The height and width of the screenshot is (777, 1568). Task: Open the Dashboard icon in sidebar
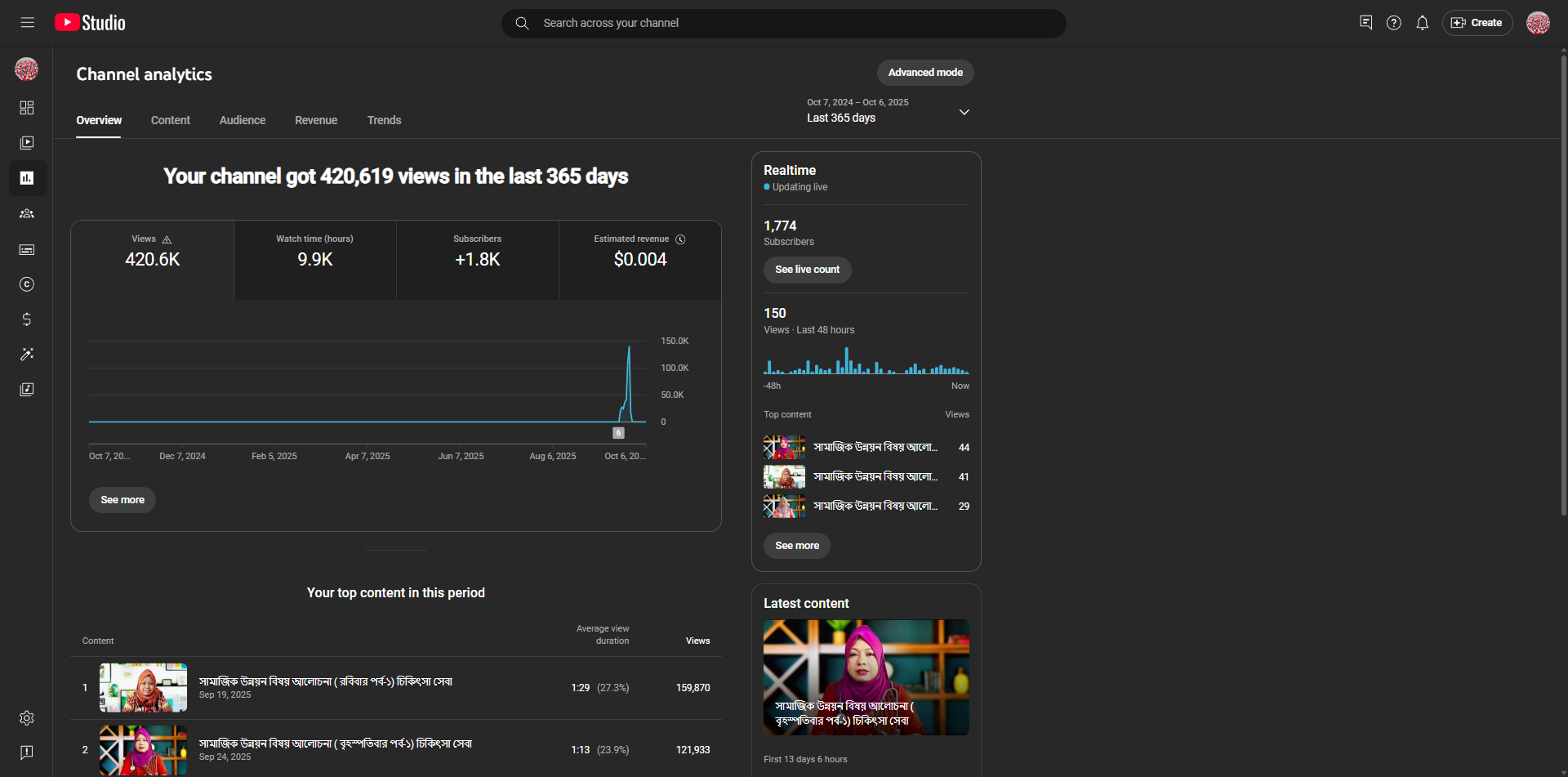click(27, 108)
